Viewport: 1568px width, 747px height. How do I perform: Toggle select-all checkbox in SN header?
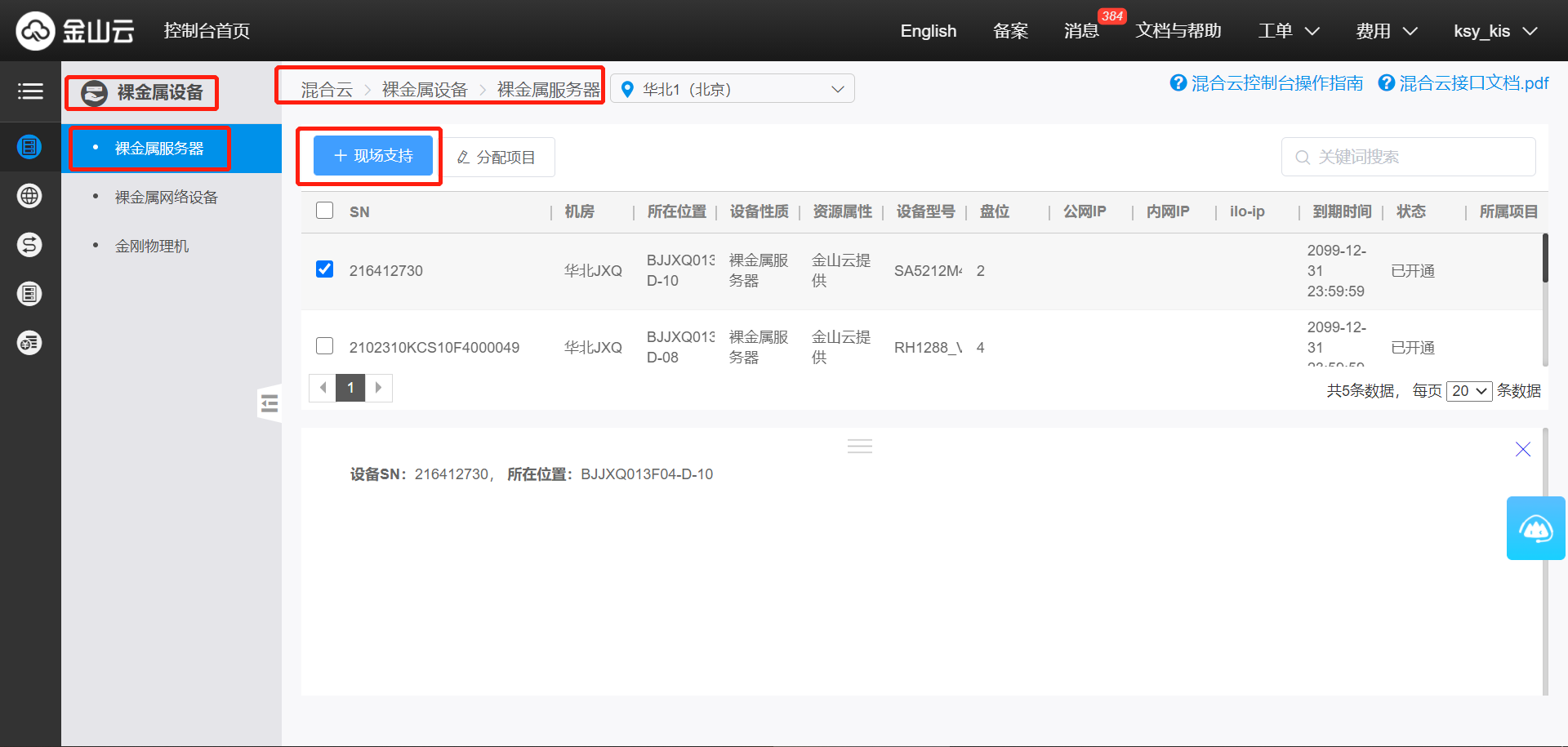coord(325,211)
